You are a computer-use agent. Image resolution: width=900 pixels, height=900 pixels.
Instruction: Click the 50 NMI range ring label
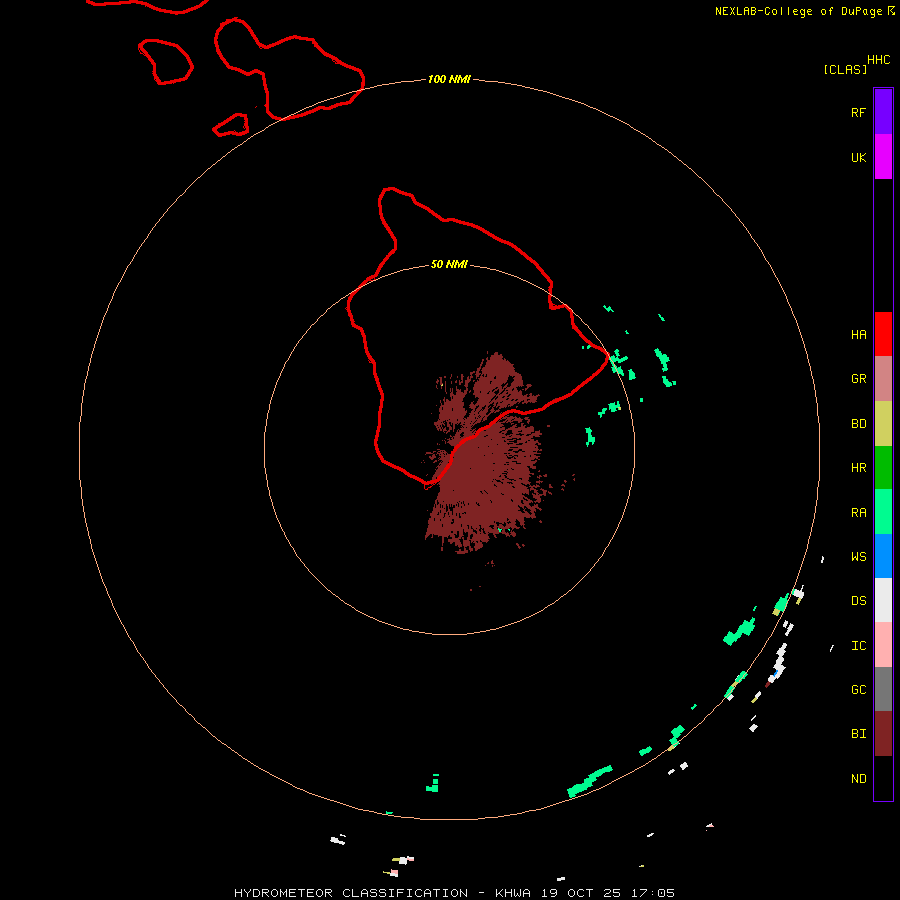(449, 264)
